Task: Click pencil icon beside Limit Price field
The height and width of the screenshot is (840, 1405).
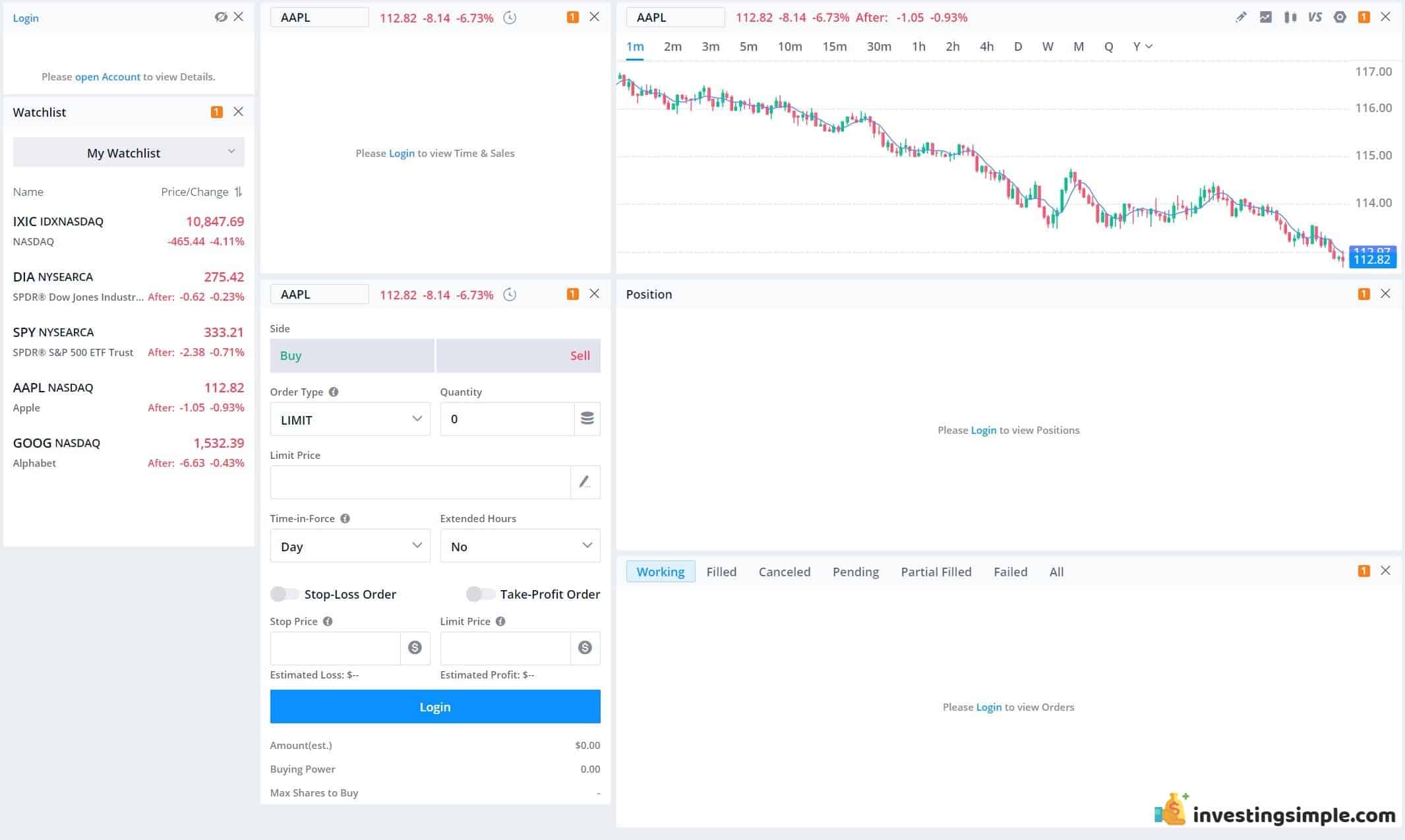Action: pyautogui.click(x=585, y=482)
